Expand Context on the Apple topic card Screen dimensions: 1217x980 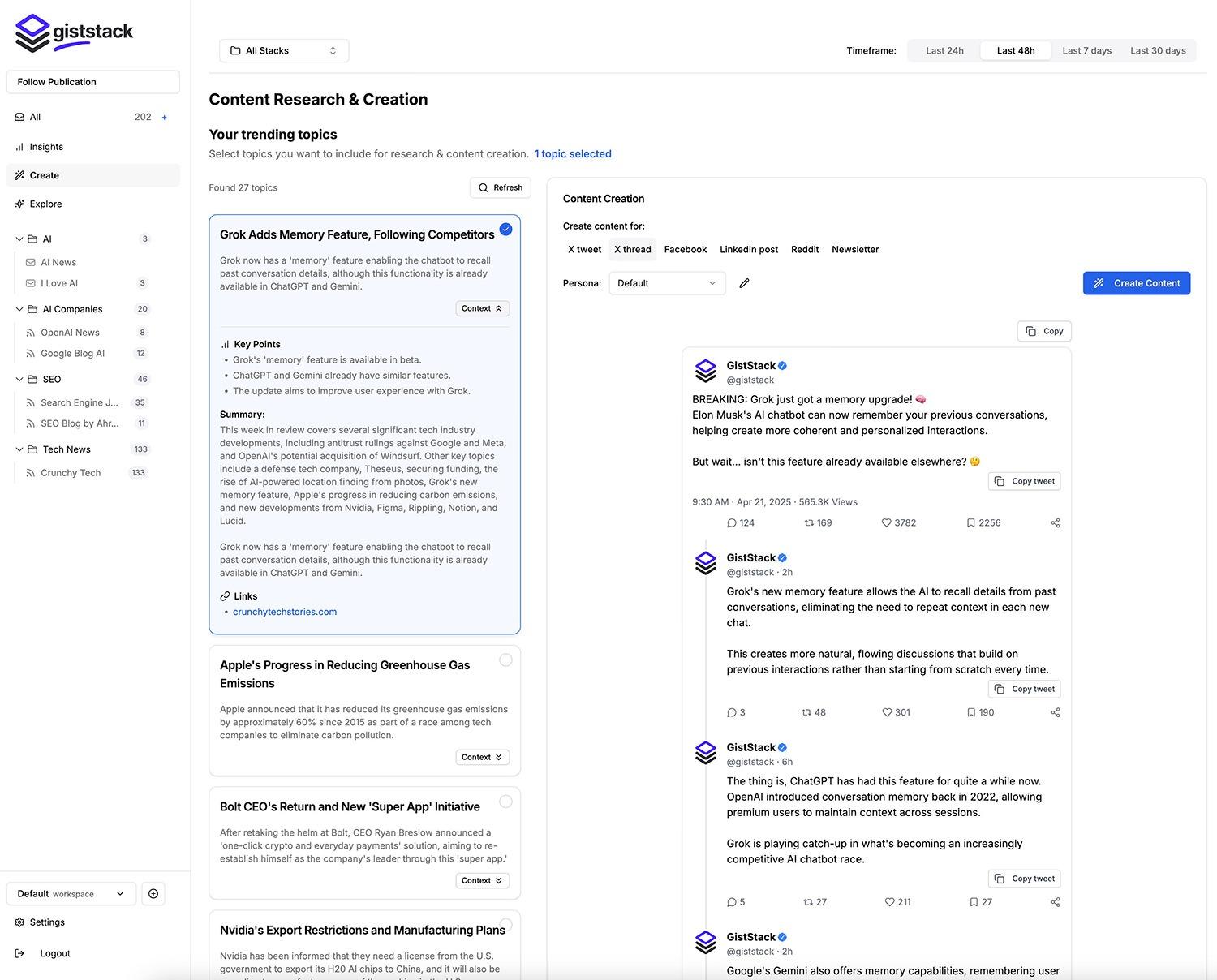tap(482, 757)
